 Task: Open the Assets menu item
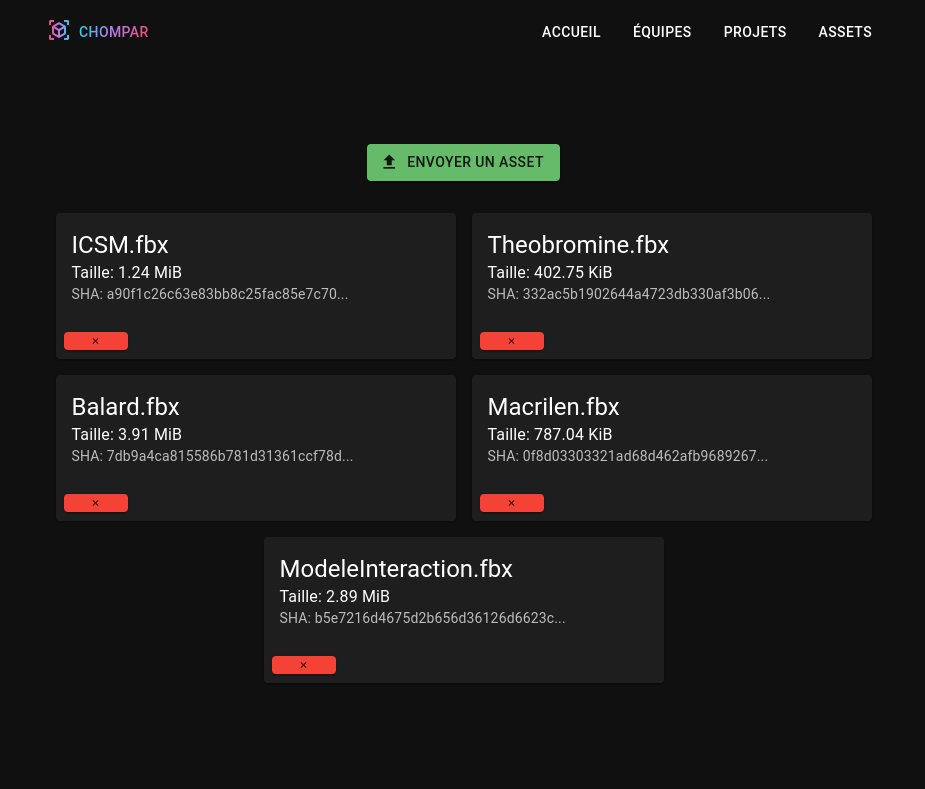point(845,32)
